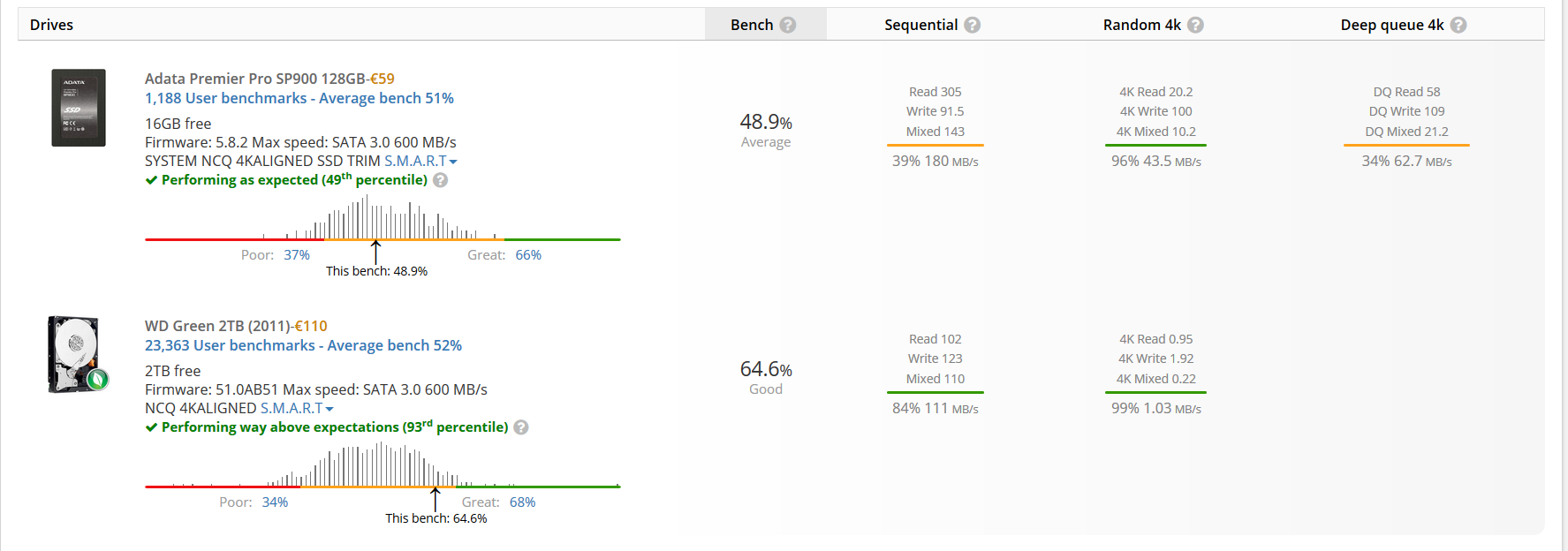The width and height of the screenshot is (1568, 551).
Task: Click the WD Green hard drive image
Action: coord(77,354)
